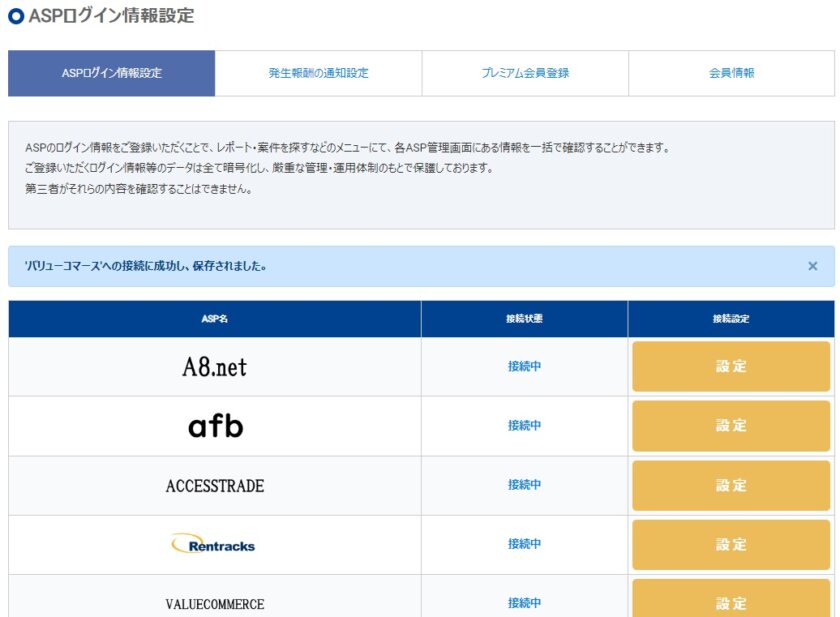Dismiss the バリューコマース success notification
840x617 pixels.
click(812, 266)
